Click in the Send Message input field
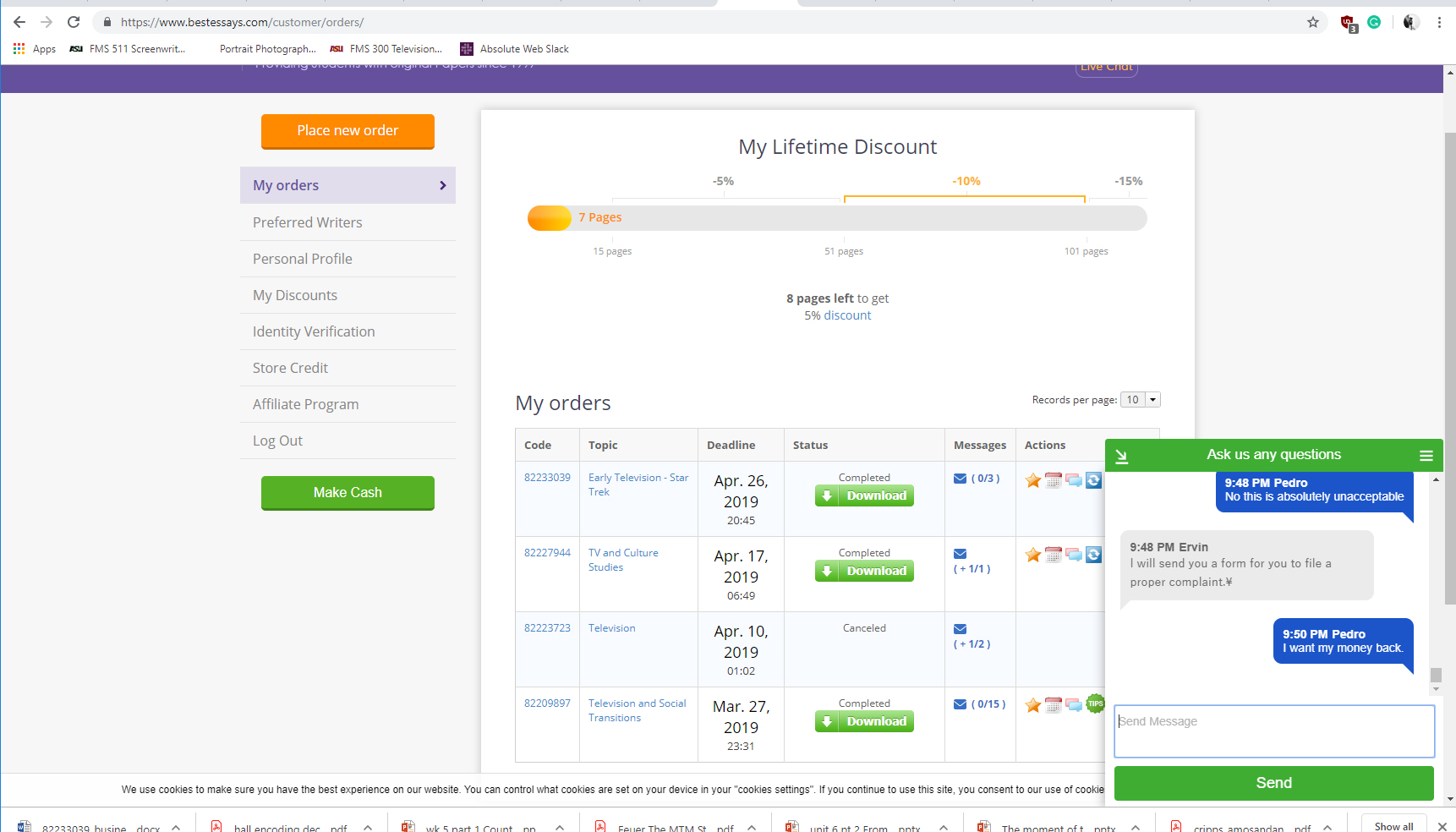The image size is (1456, 832). [1274, 731]
